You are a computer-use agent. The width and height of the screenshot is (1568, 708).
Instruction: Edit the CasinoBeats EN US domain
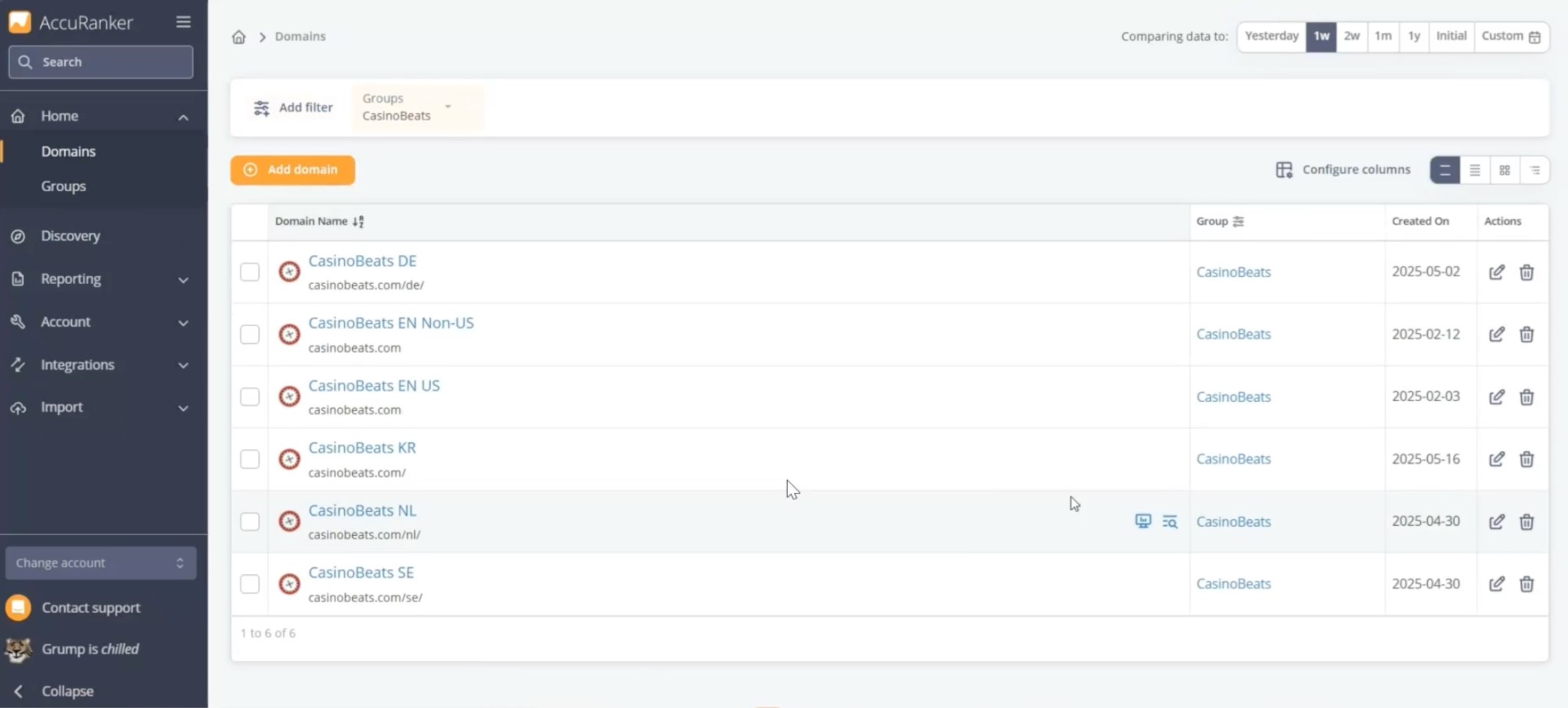pos(1497,397)
